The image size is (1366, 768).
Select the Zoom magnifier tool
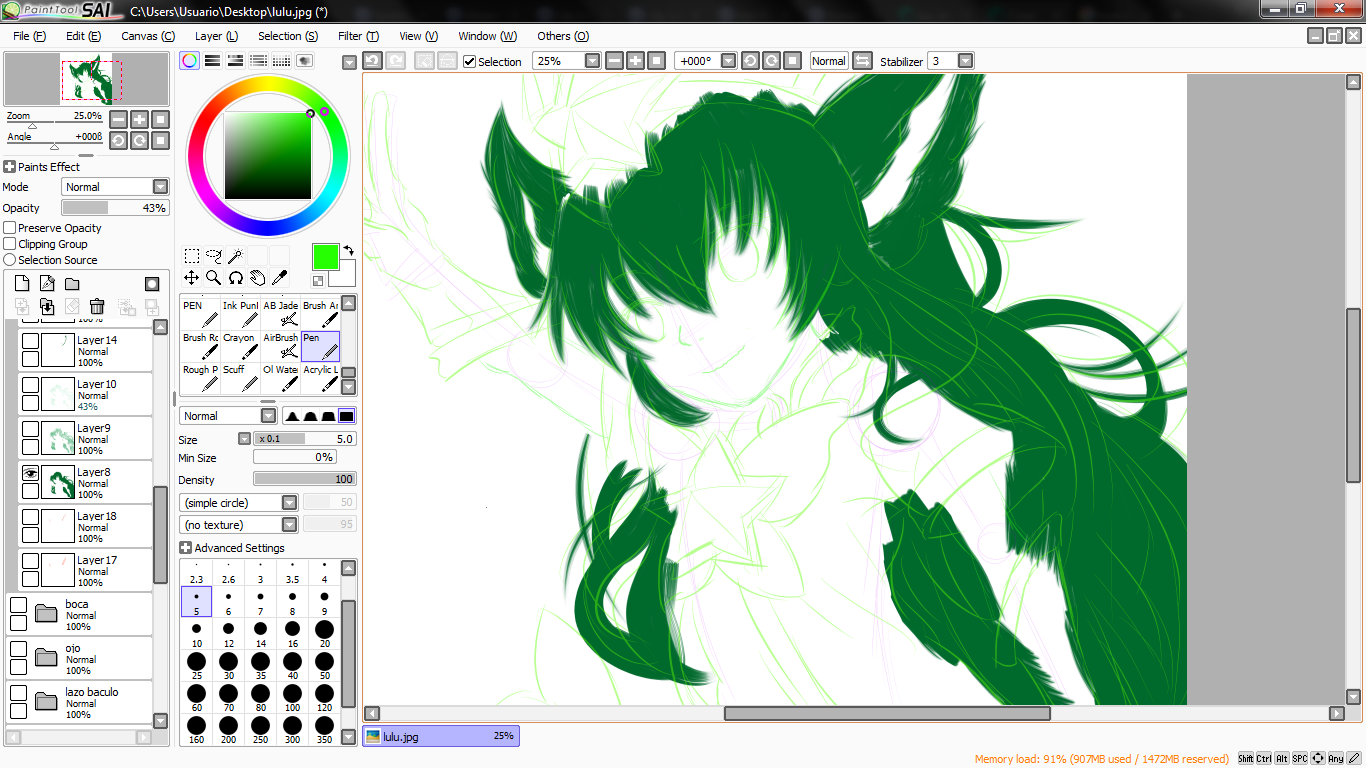(x=213, y=278)
